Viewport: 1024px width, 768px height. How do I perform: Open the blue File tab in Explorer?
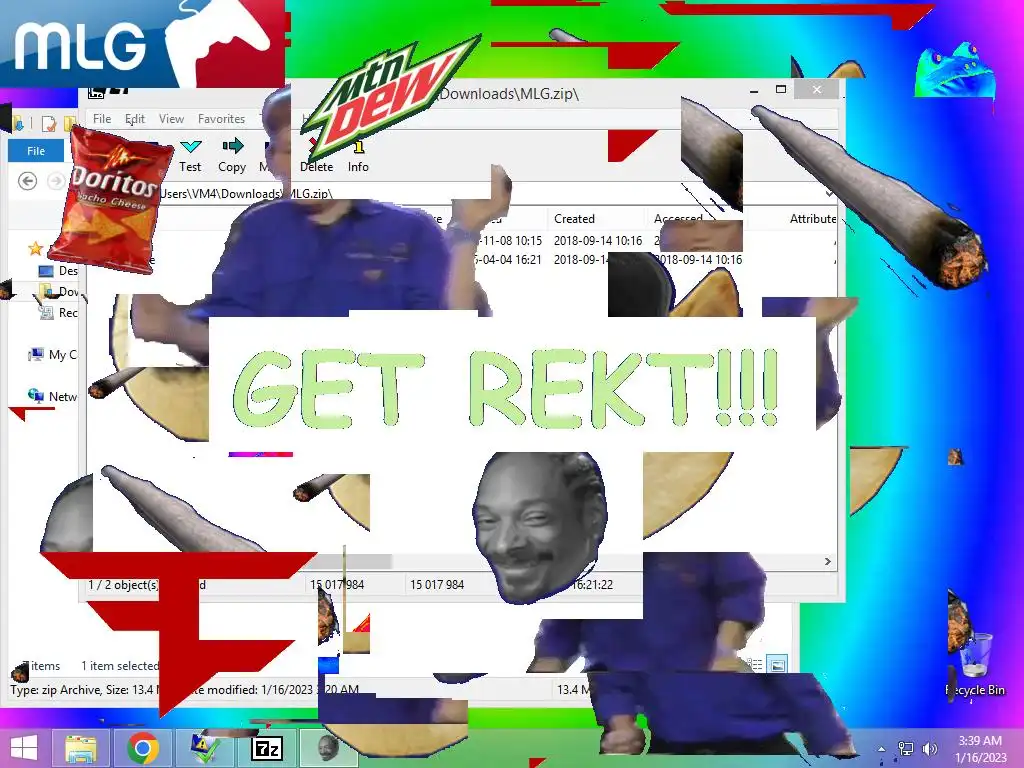[x=36, y=151]
